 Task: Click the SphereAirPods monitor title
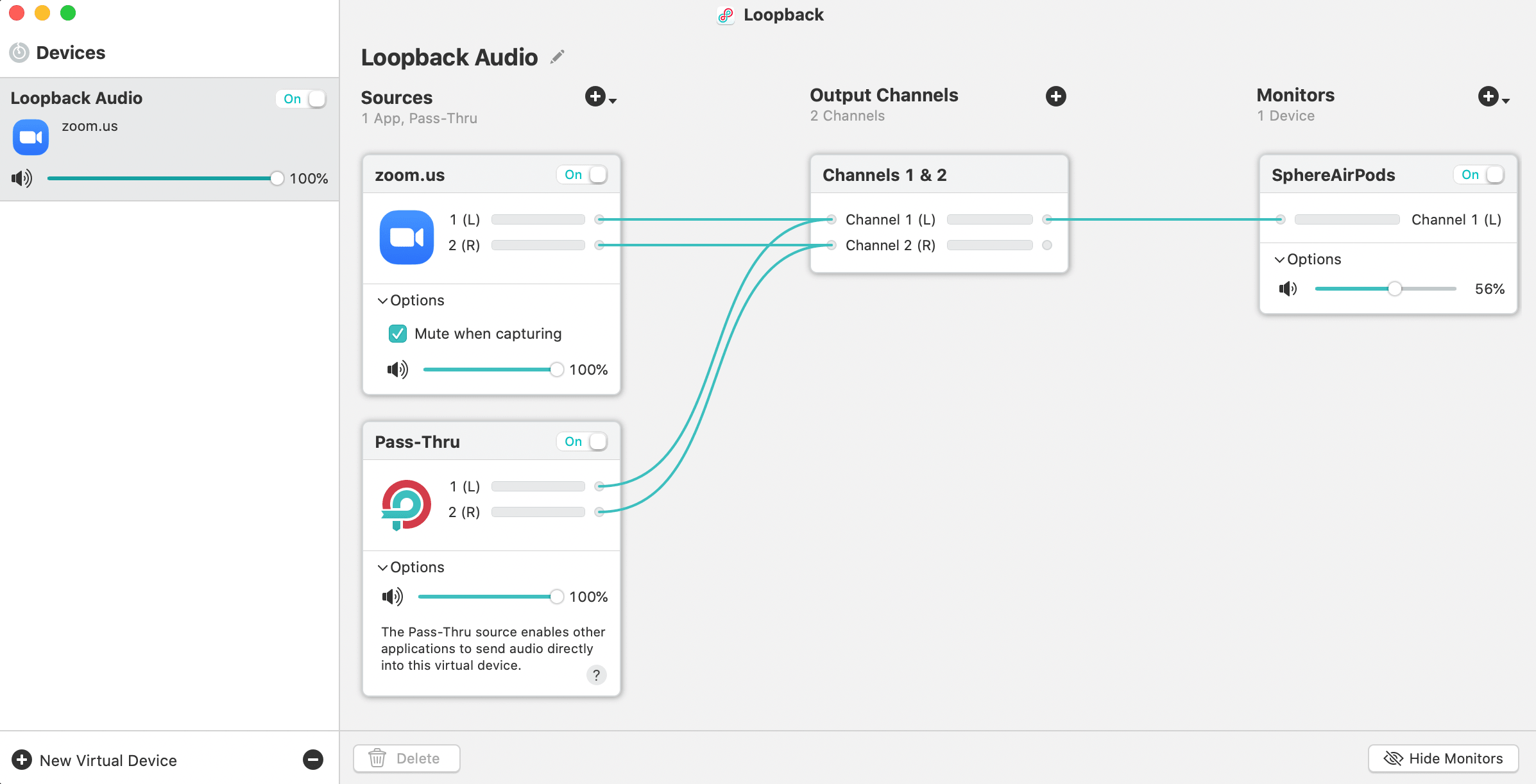click(x=1333, y=175)
